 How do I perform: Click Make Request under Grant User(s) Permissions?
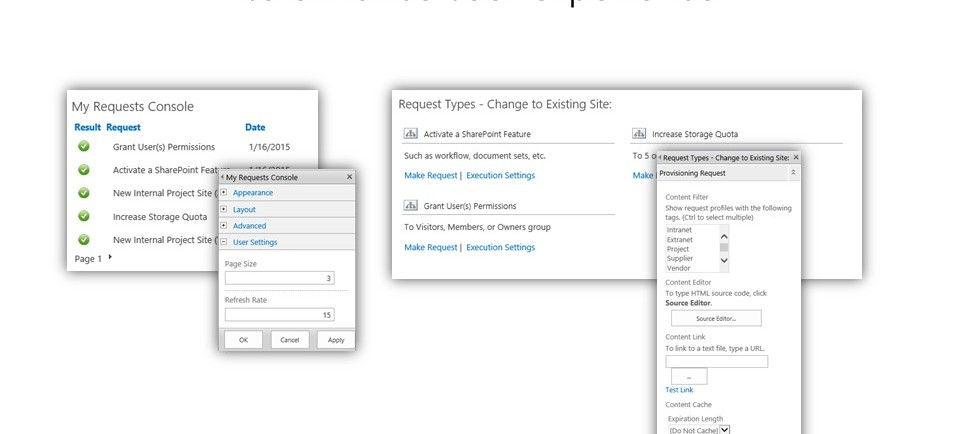431,247
